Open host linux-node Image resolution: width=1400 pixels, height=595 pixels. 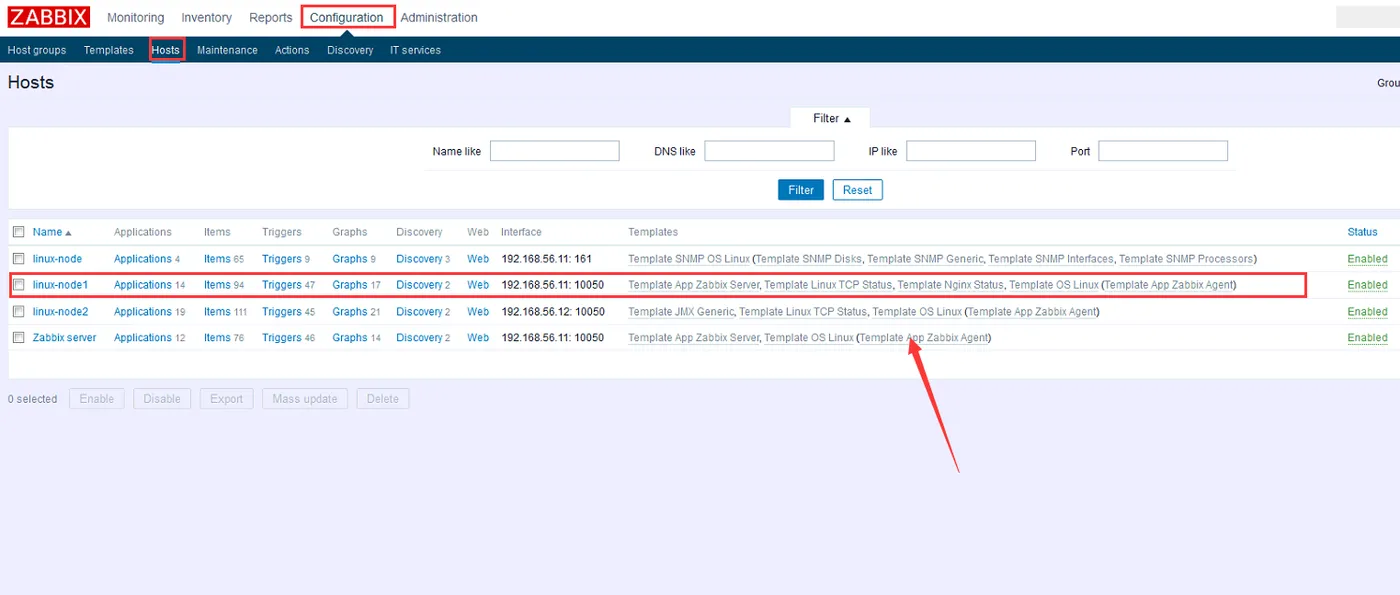coord(57,259)
